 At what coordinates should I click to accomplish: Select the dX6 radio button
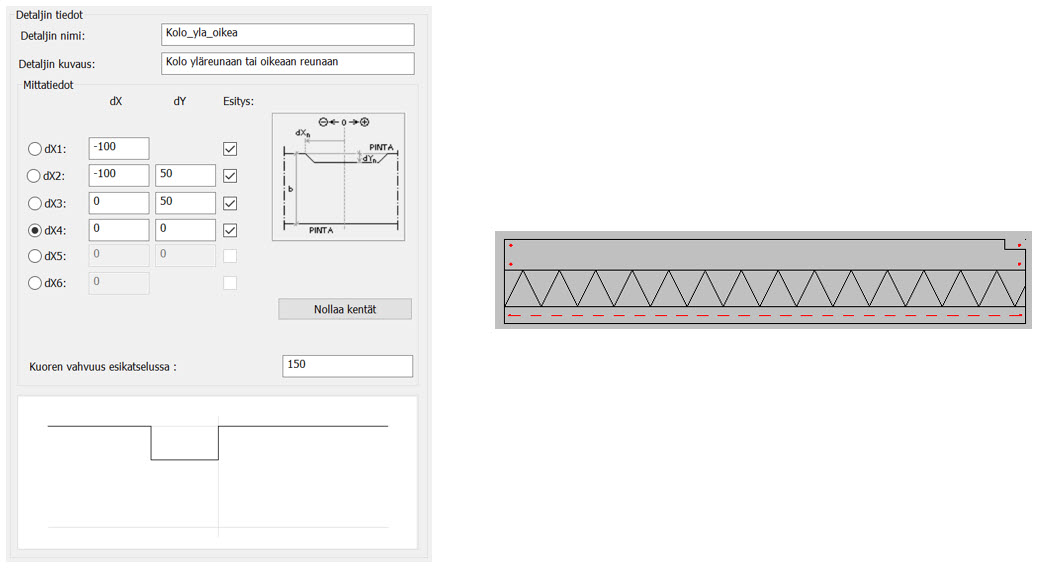pos(35,283)
